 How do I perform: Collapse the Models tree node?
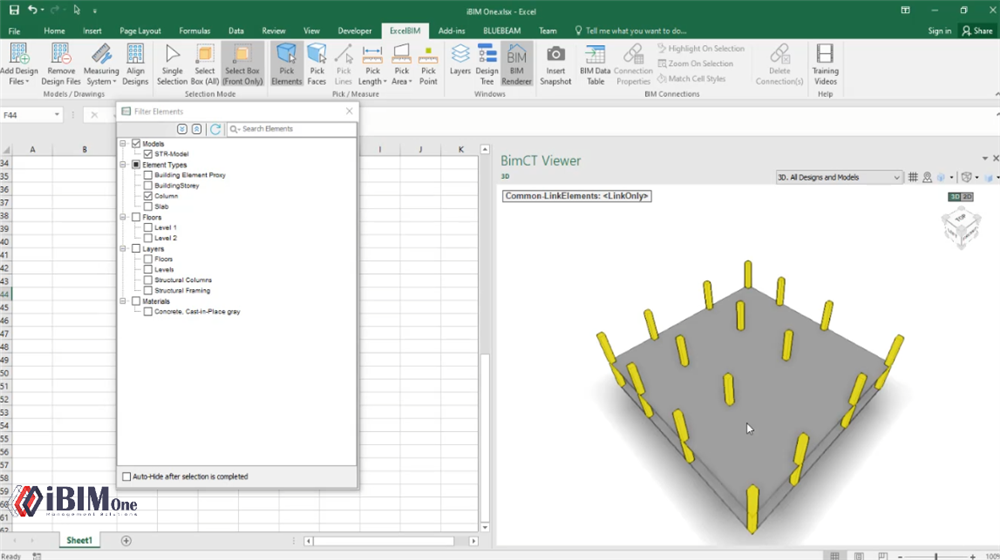[123, 144]
